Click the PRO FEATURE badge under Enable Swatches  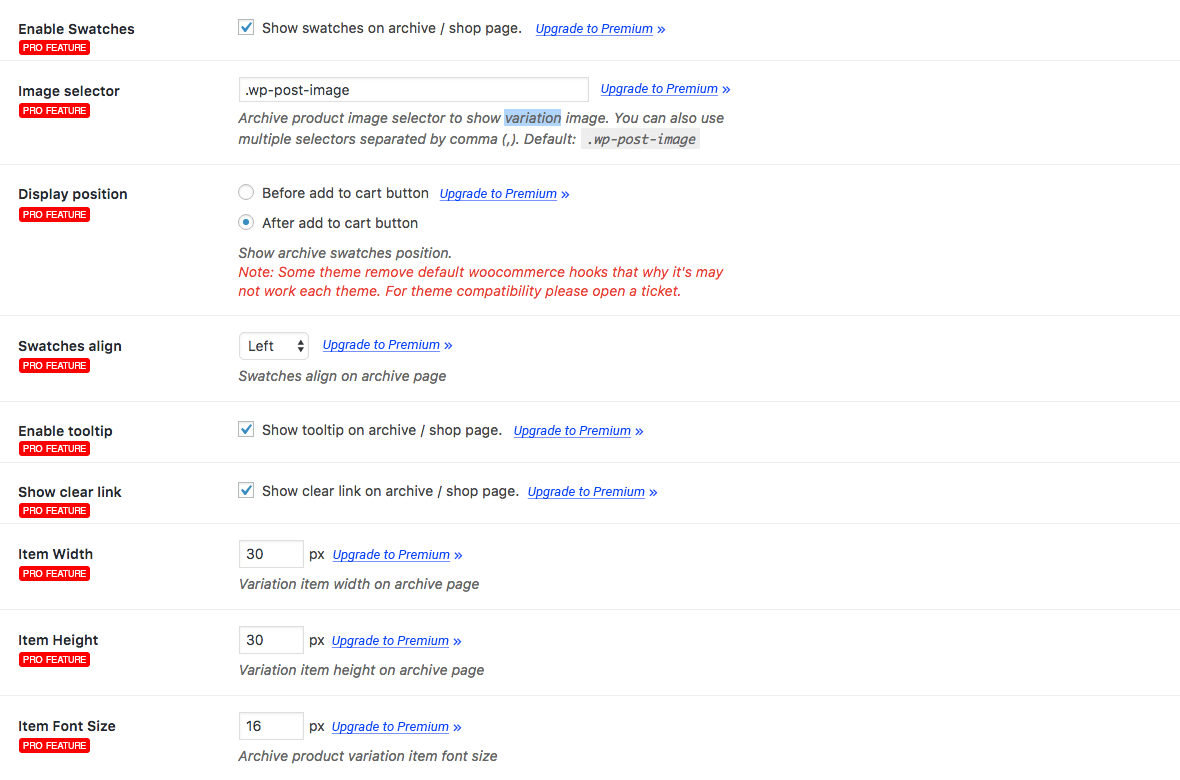click(x=54, y=48)
